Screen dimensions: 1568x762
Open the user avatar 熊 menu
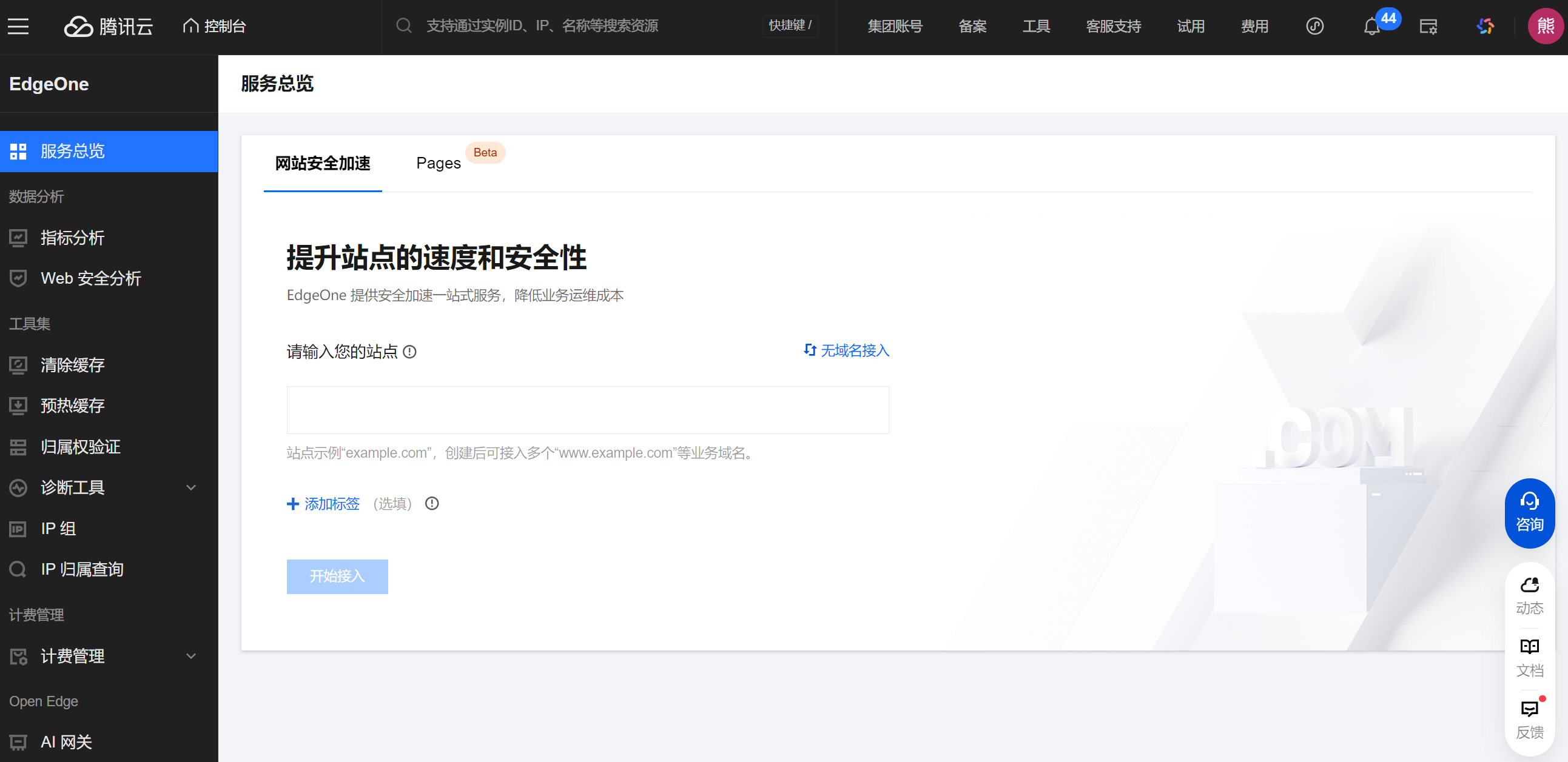click(x=1545, y=26)
